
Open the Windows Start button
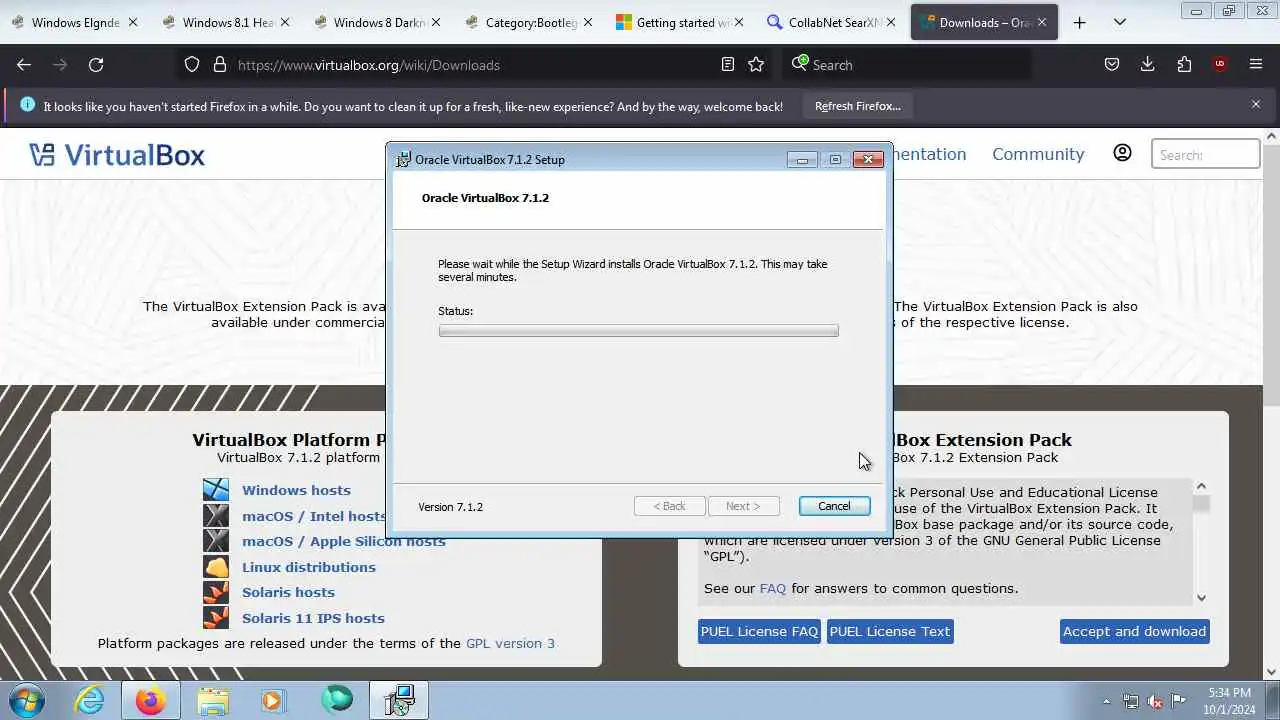point(27,700)
